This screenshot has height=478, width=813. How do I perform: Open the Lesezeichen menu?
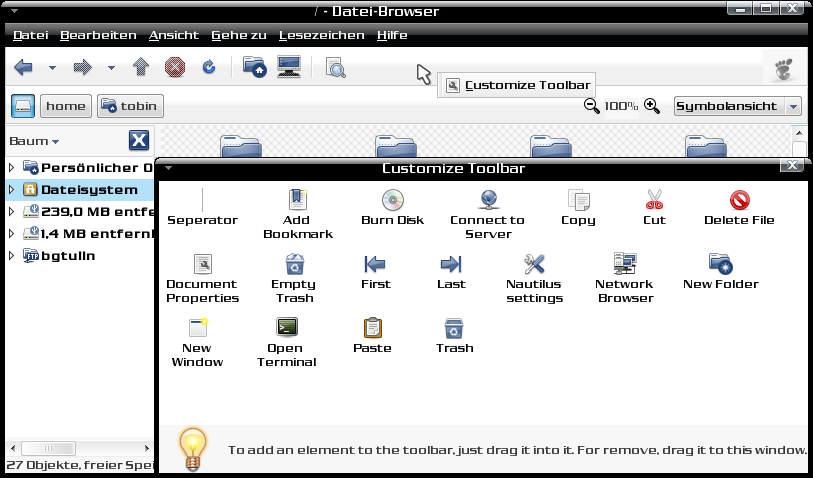click(321, 35)
